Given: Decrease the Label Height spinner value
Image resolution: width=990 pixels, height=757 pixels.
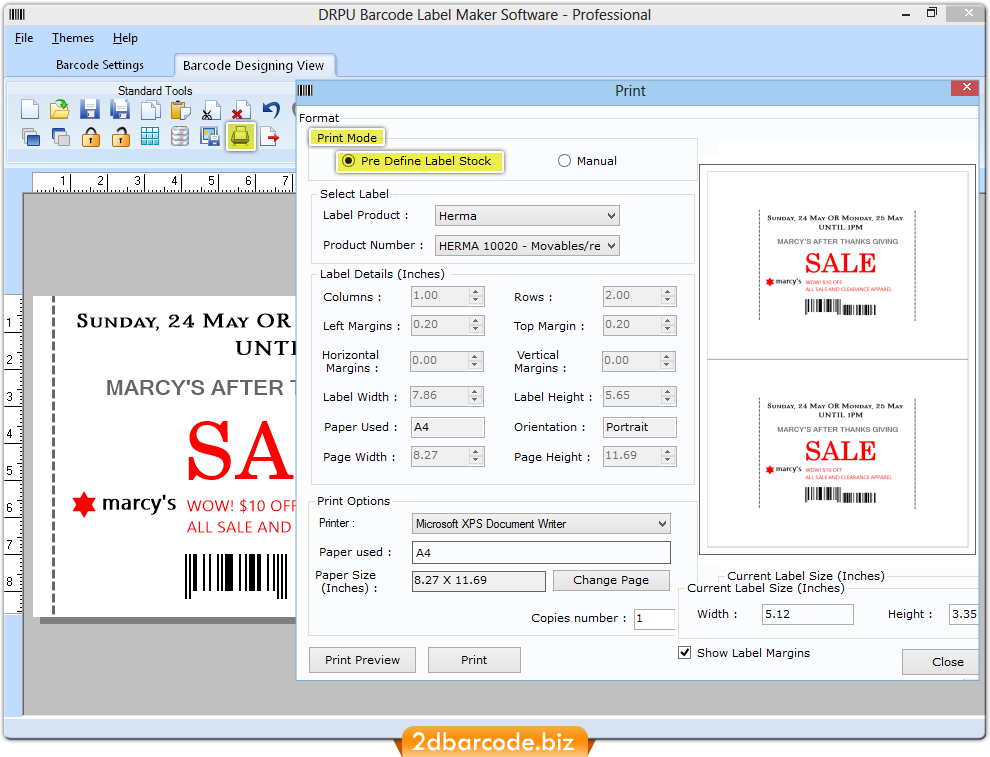Looking at the screenshot, I should [668, 401].
